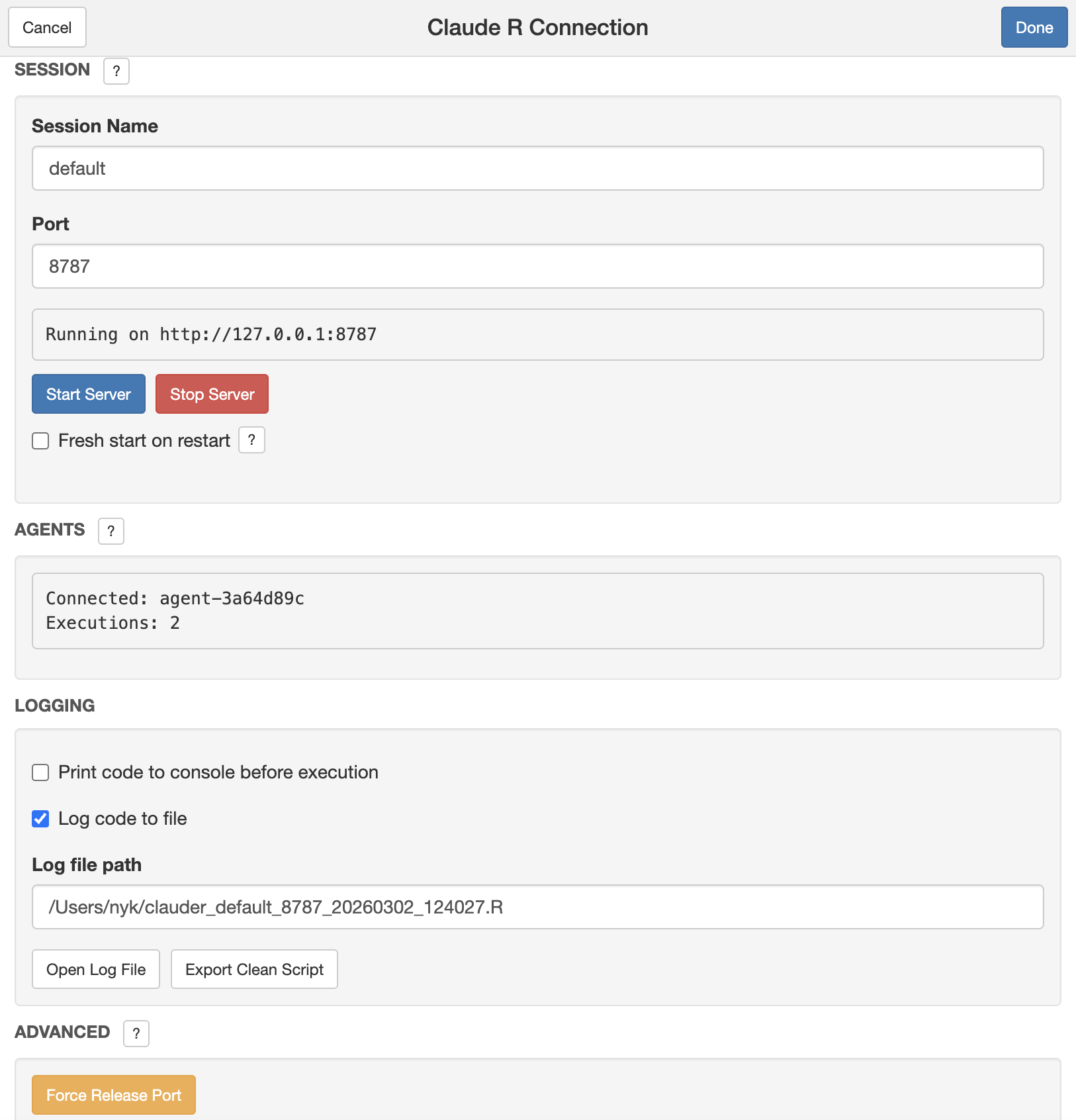Select the Running on http status box
This screenshot has width=1076, height=1120.
tap(537, 334)
